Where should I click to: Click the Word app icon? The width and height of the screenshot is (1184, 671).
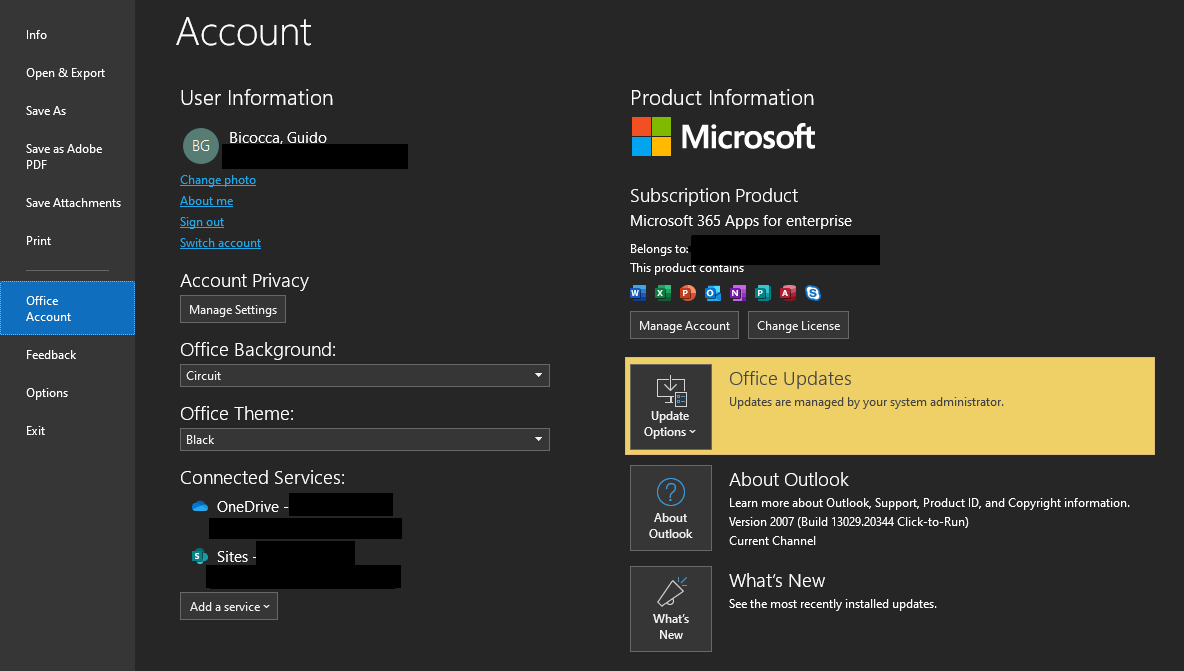(638, 293)
